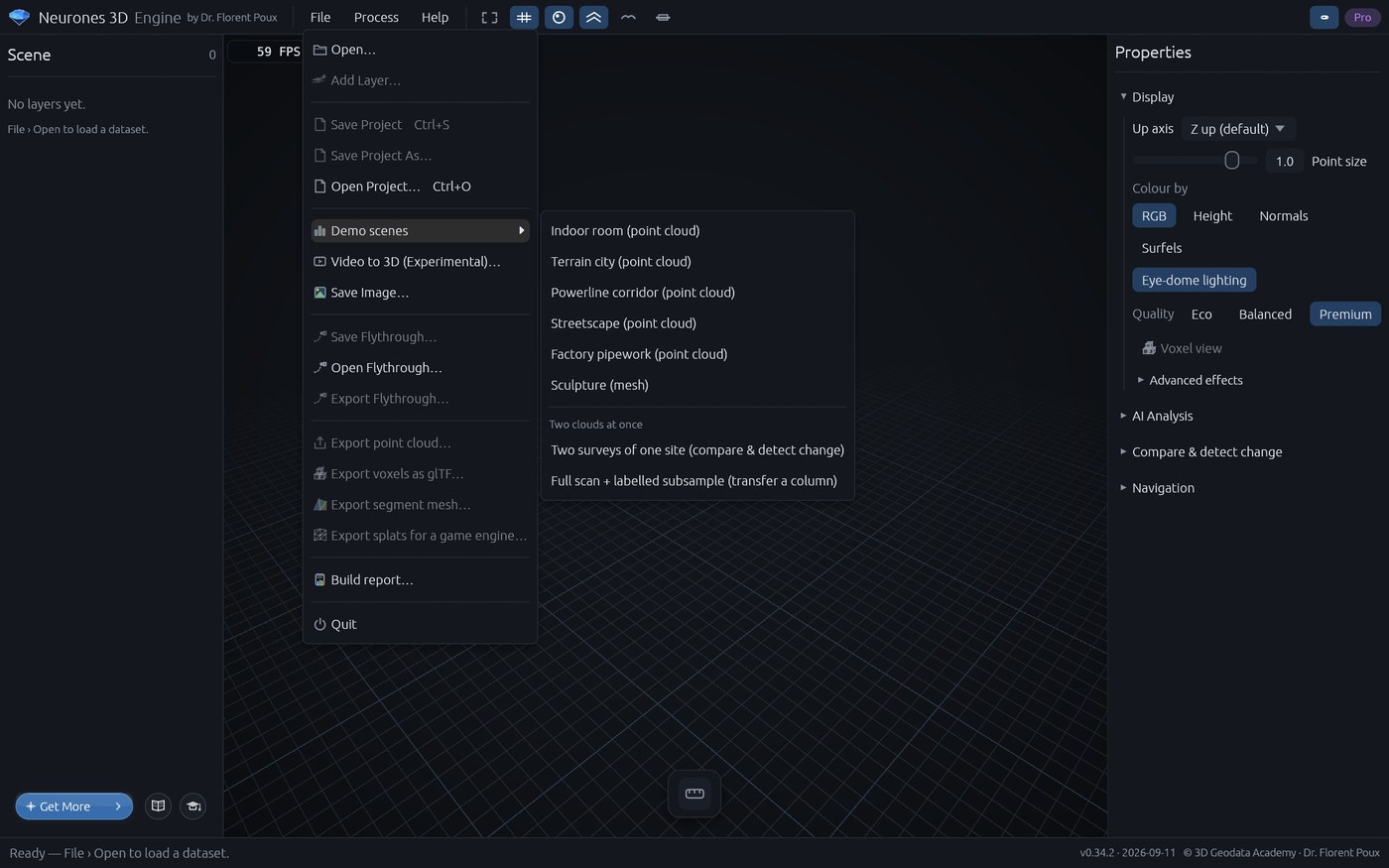Load Terrain city (point cloud) demo
This screenshot has width=1389, height=868.
(x=696, y=262)
